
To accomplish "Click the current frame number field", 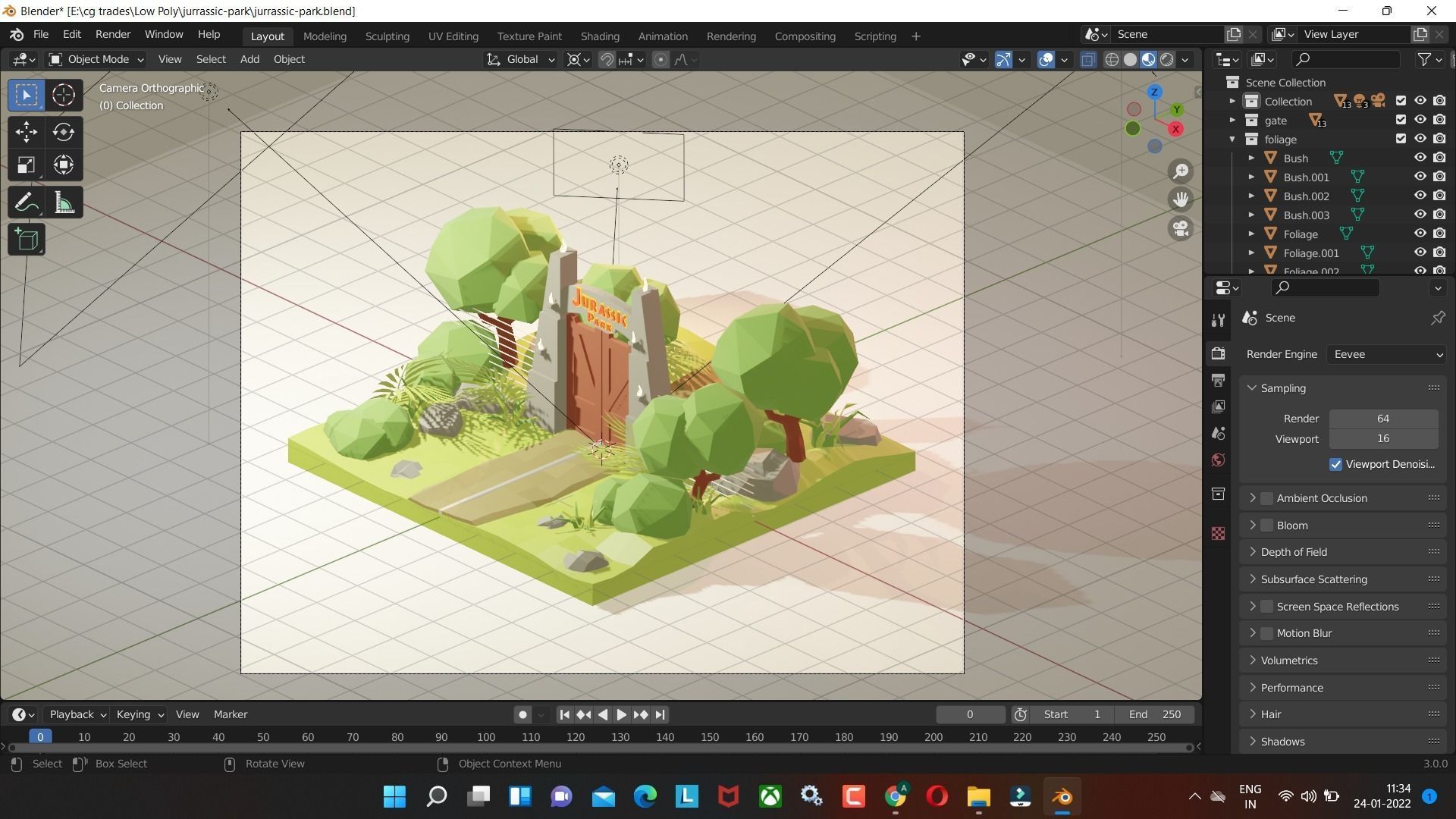I will 970,714.
